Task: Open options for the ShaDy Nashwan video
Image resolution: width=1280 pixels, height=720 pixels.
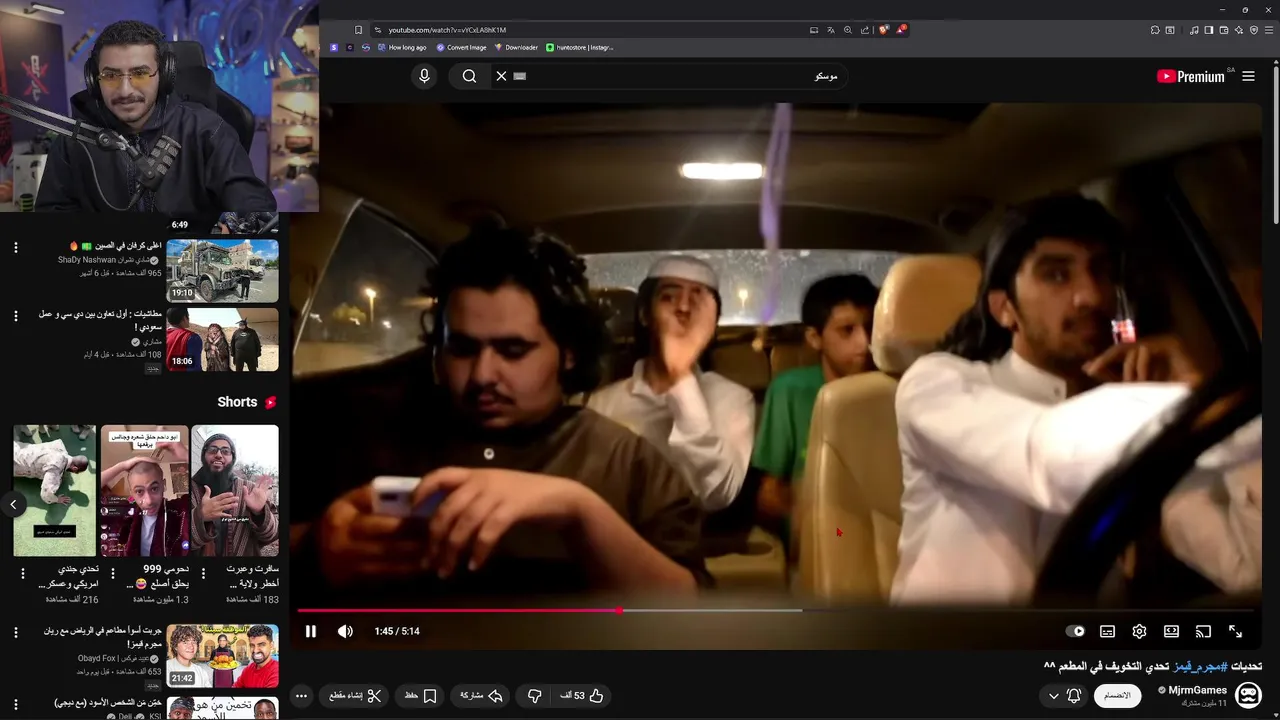Action: pos(15,247)
